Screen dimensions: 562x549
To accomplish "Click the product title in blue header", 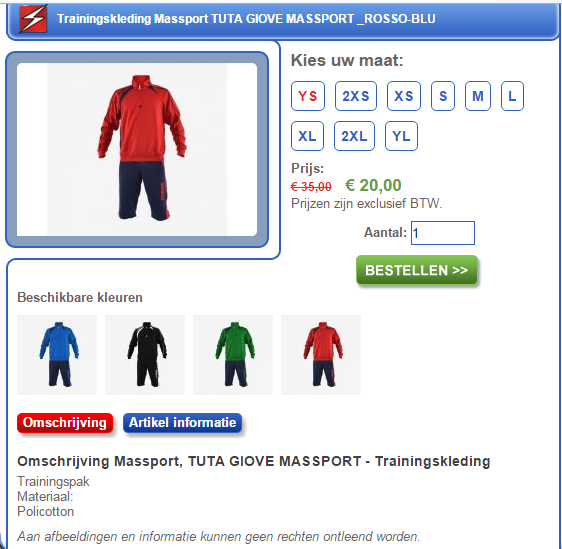I will pos(246,19).
